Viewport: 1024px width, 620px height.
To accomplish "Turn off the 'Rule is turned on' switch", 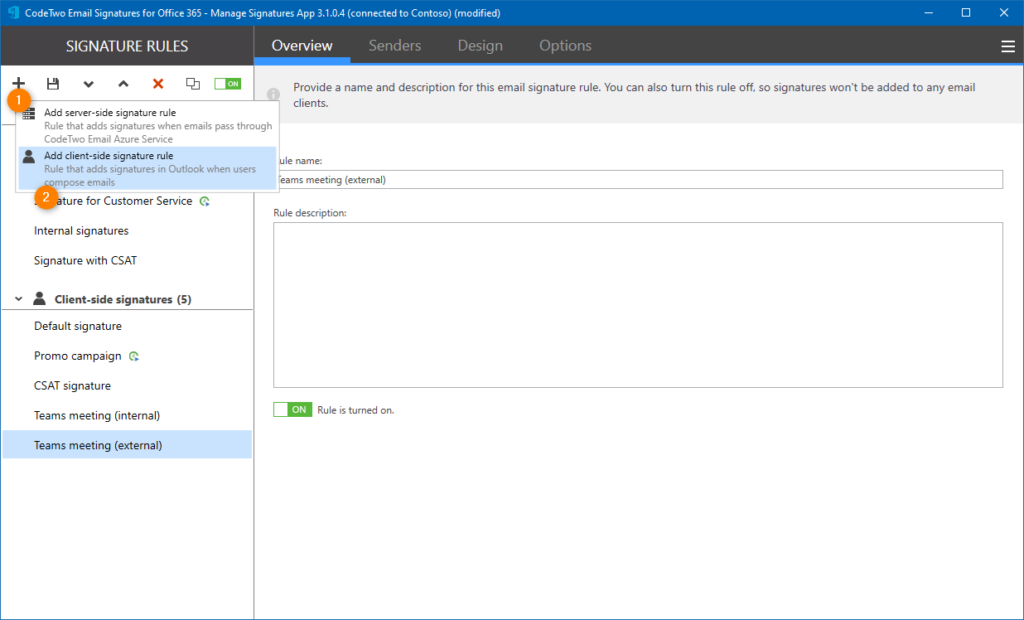I will (x=292, y=410).
